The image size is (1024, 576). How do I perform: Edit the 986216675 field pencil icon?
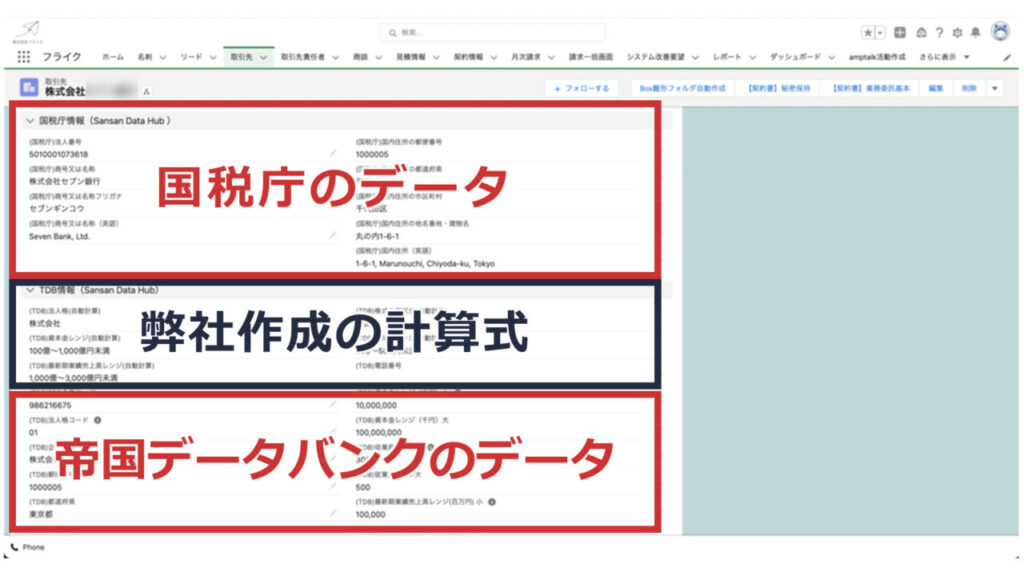point(332,404)
